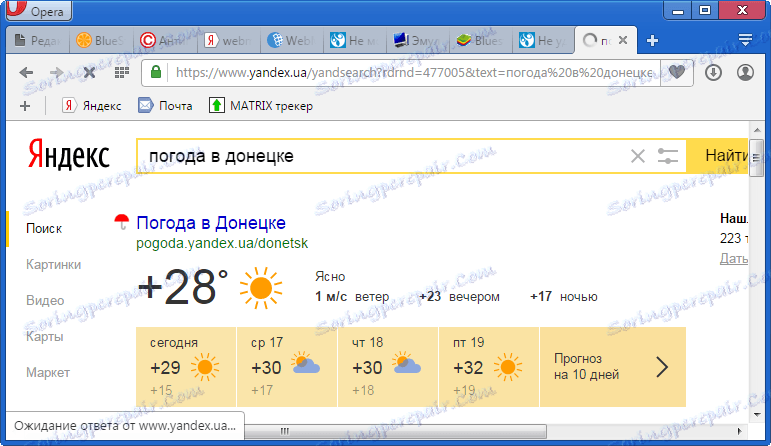Click the '+17 ночью' night temperature
This screenshot has width=771, height=446.
(x=563, y=297)
